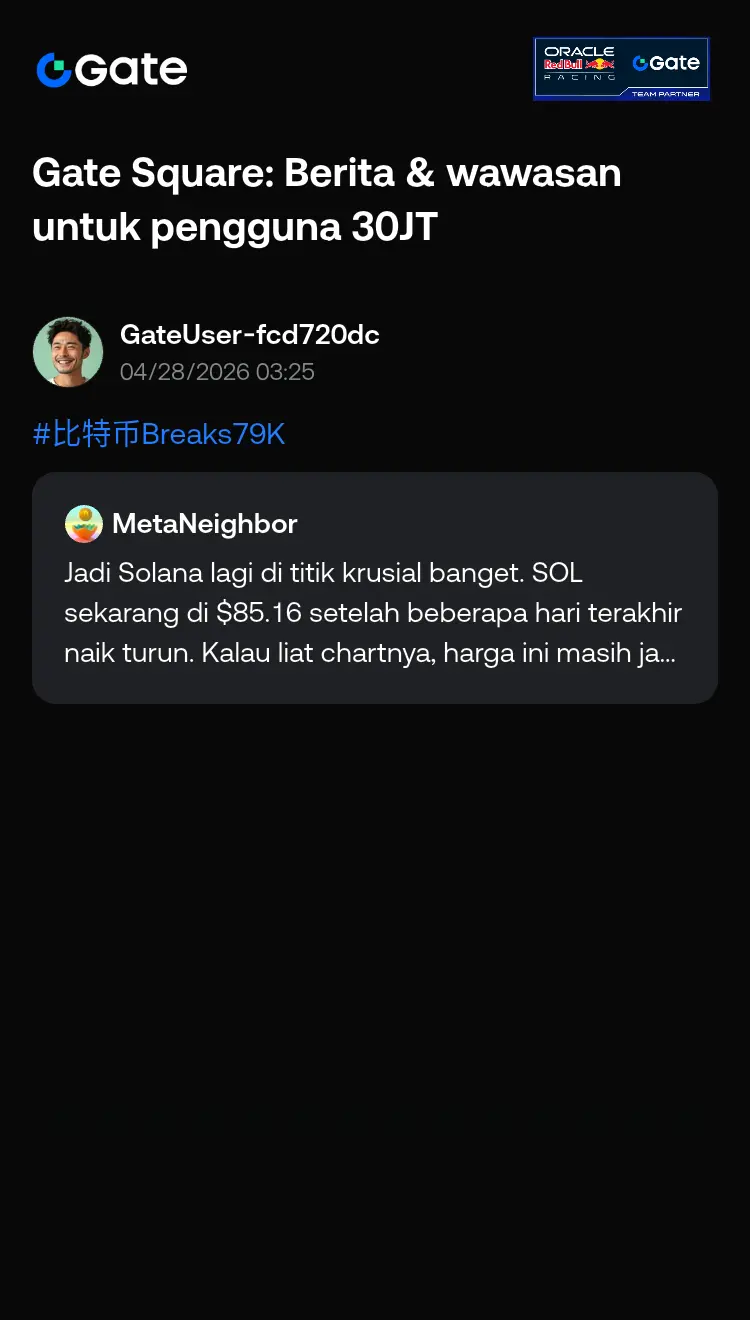Open the MetaNeighbor author name
Image resolution: width=750 pixels, height=1320 pixels.
205,523
